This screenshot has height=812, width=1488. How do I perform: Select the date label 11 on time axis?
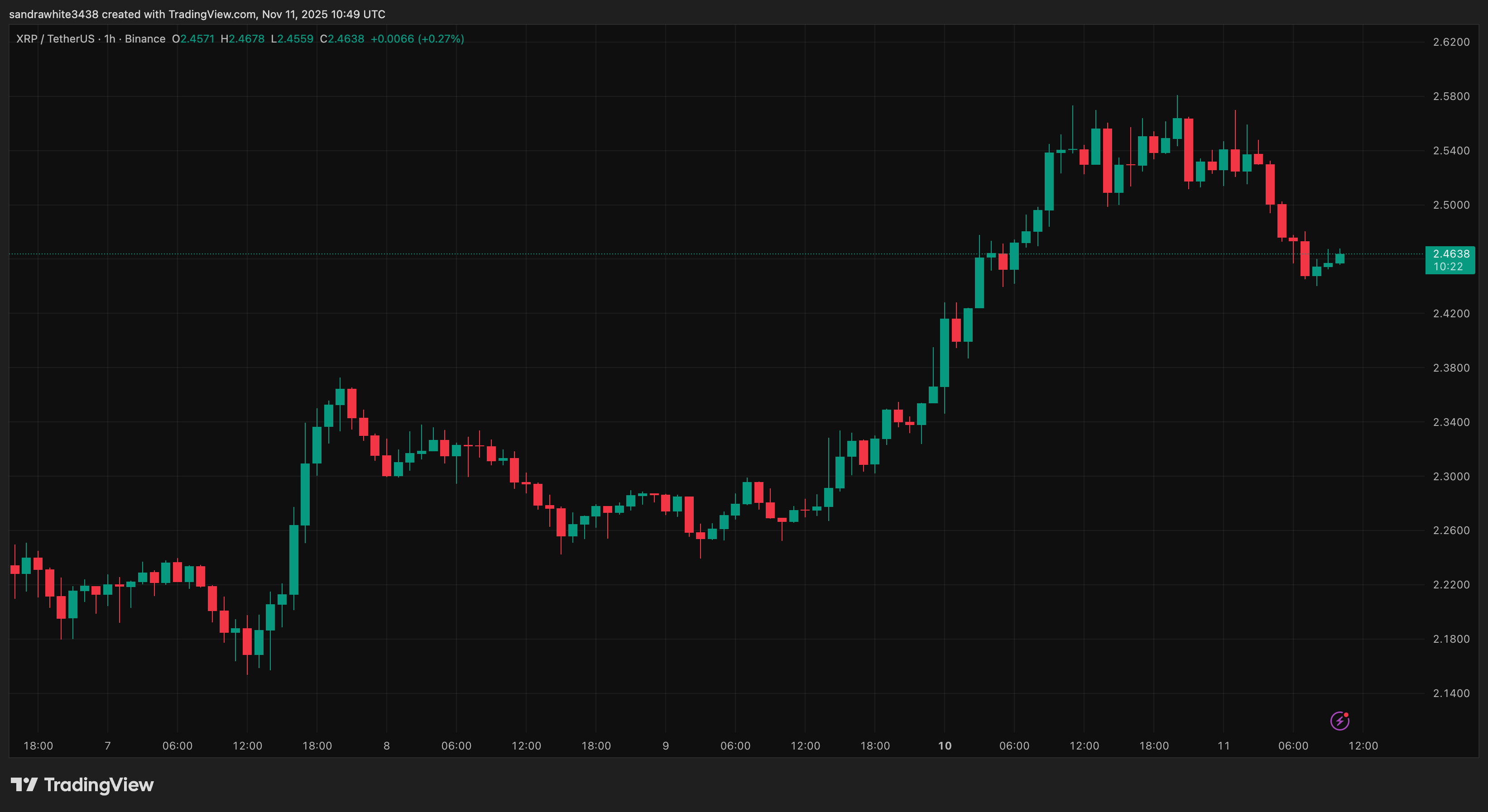[x=1224, y=745]
